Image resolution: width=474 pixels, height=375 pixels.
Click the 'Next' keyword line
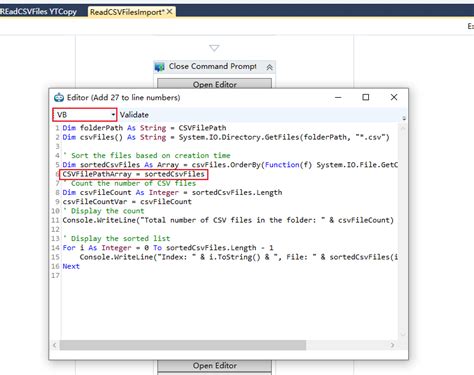[71, 267]
